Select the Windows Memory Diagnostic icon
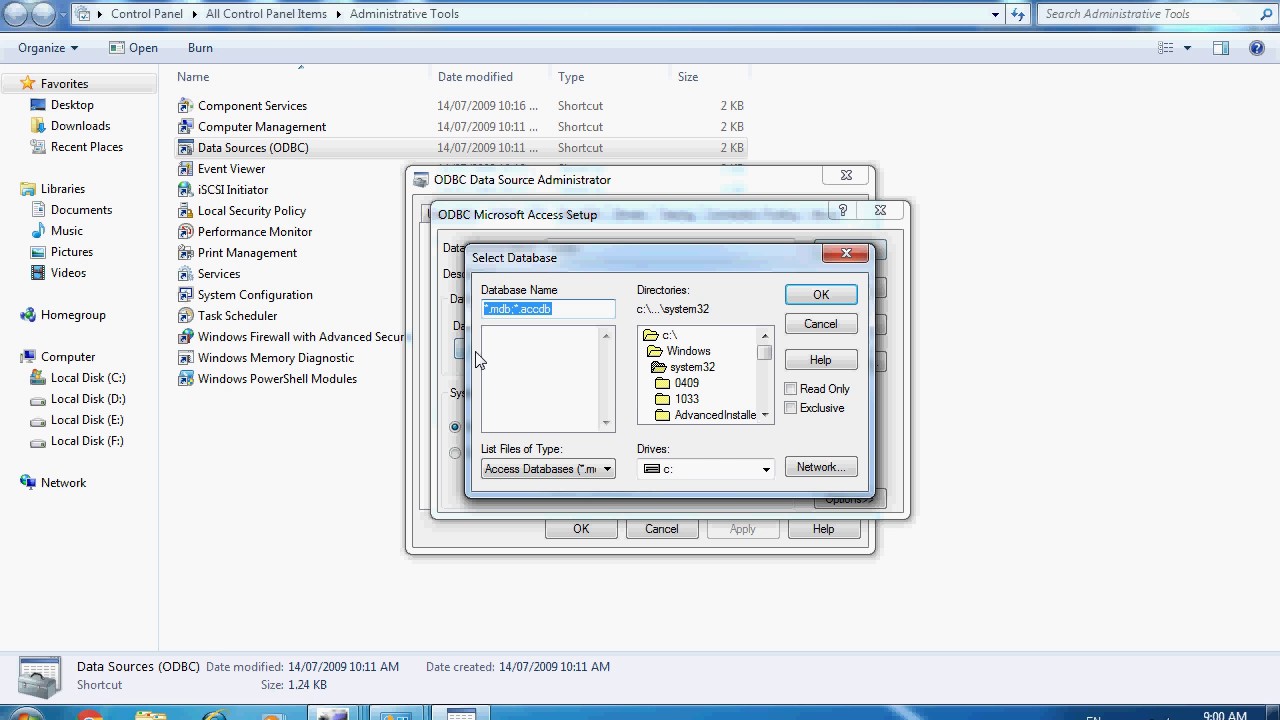This screenshot has height=720, width=1280. click(185, 357)
